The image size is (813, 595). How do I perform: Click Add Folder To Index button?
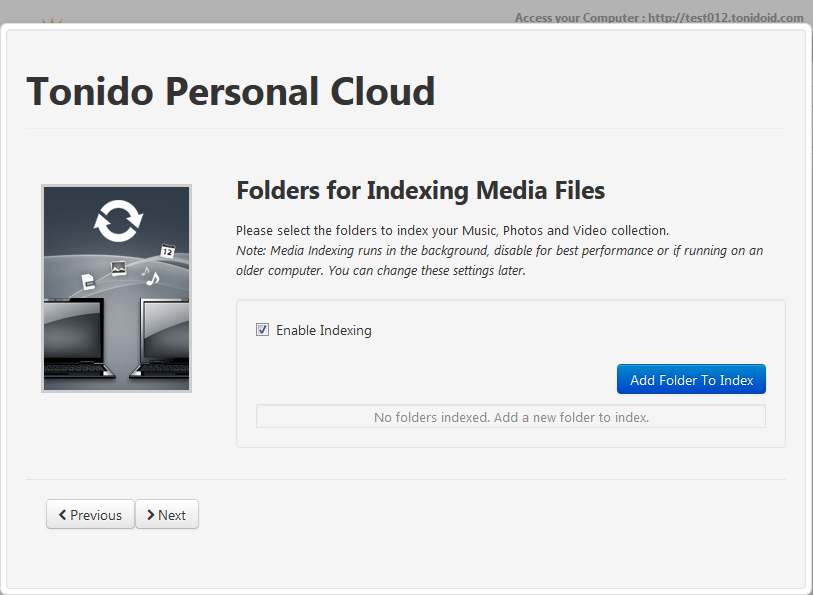[691, 379]
